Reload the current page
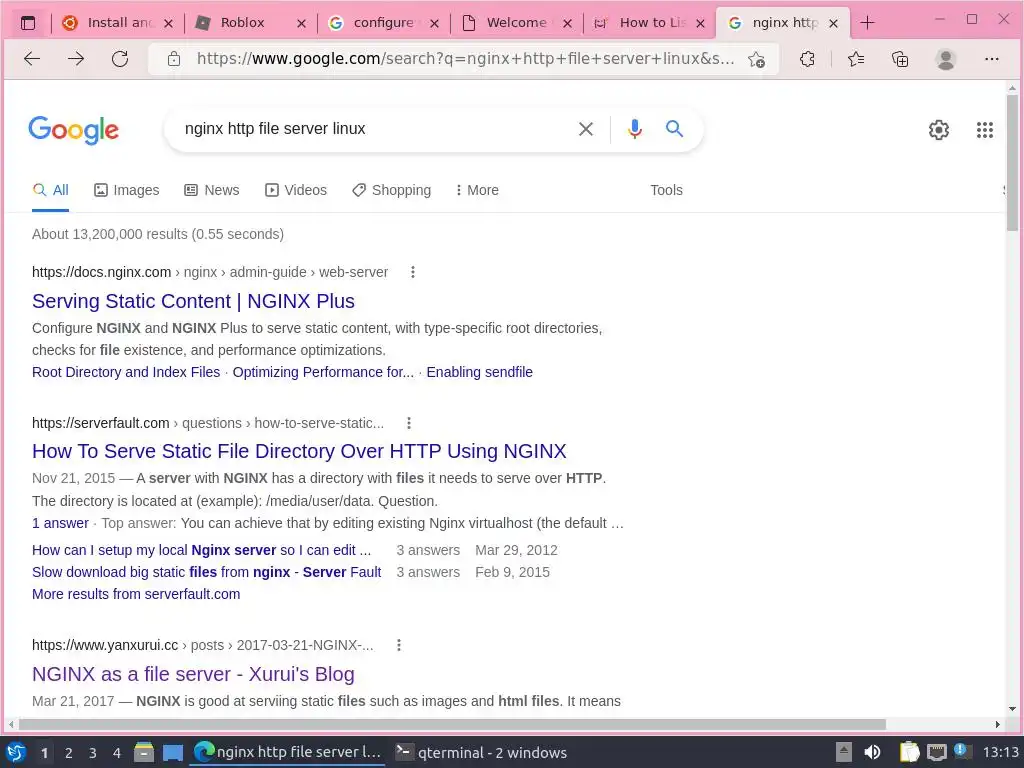The image size is (1024, 768). pos(120,59)
